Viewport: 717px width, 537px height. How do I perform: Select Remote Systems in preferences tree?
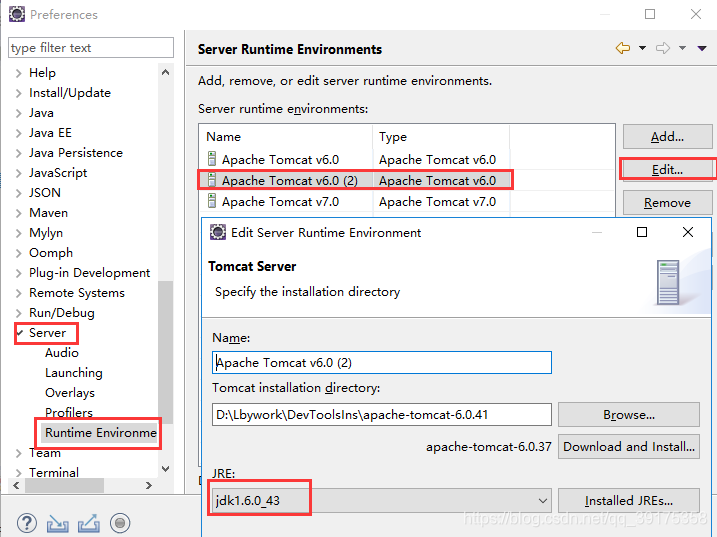[77, 293]
